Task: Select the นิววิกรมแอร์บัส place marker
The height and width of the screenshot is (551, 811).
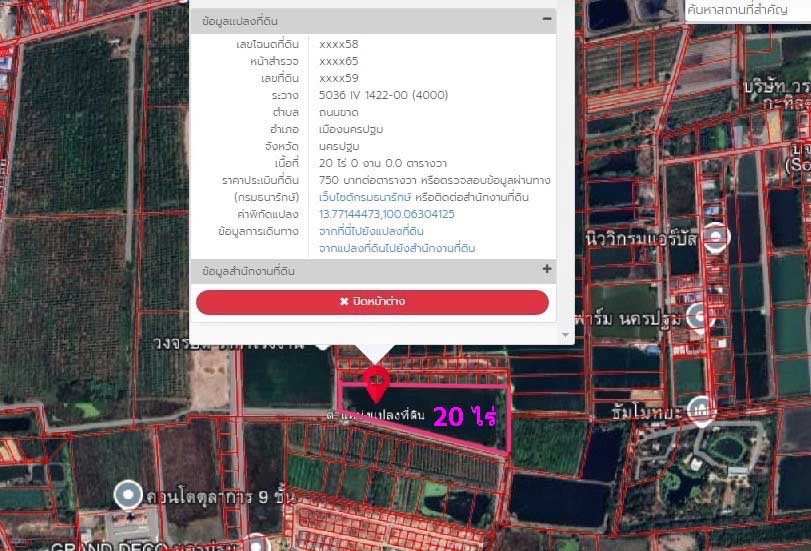Action: point(716,237)
